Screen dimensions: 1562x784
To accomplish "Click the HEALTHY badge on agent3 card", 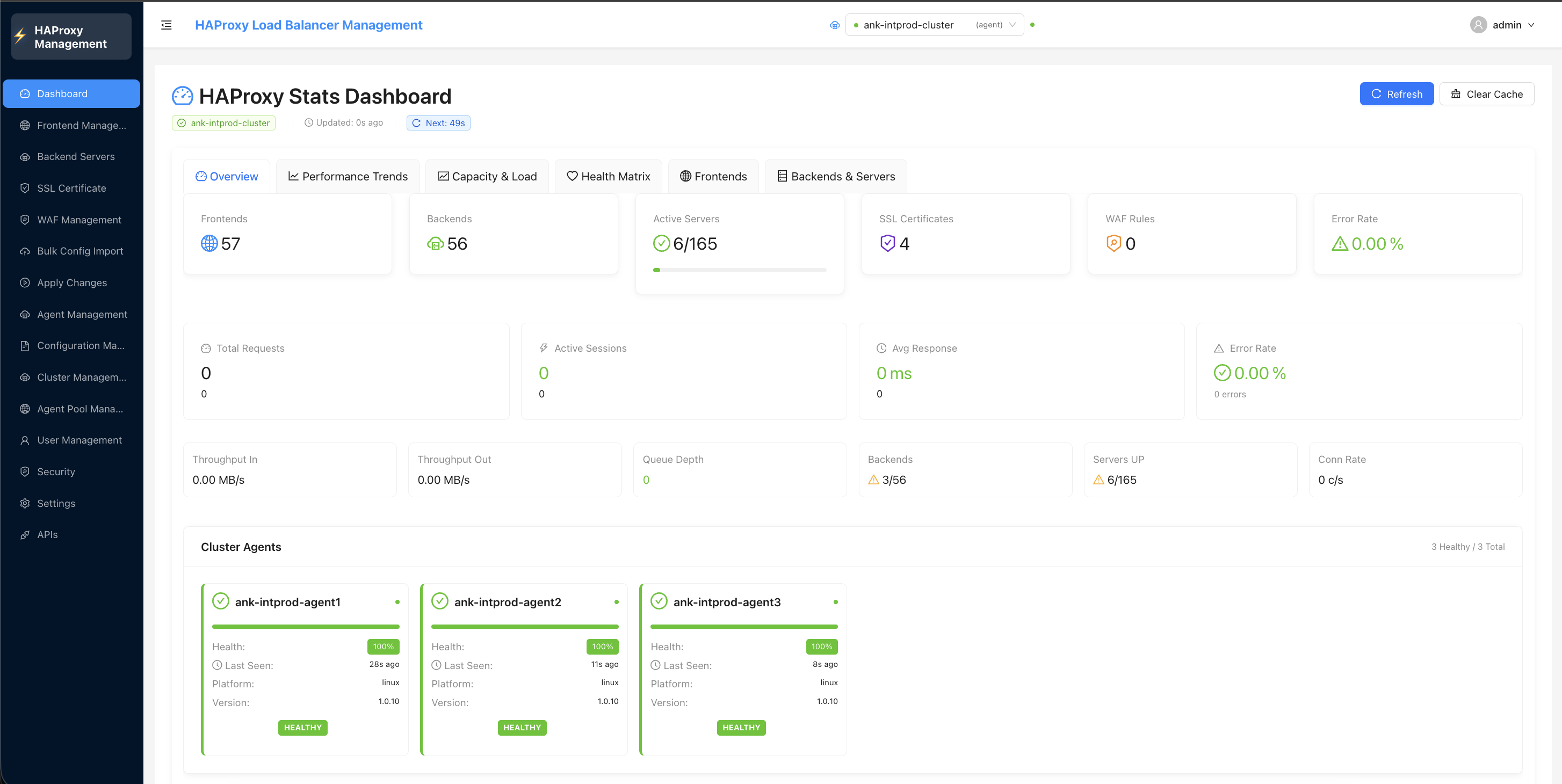I will coord(741,728).
